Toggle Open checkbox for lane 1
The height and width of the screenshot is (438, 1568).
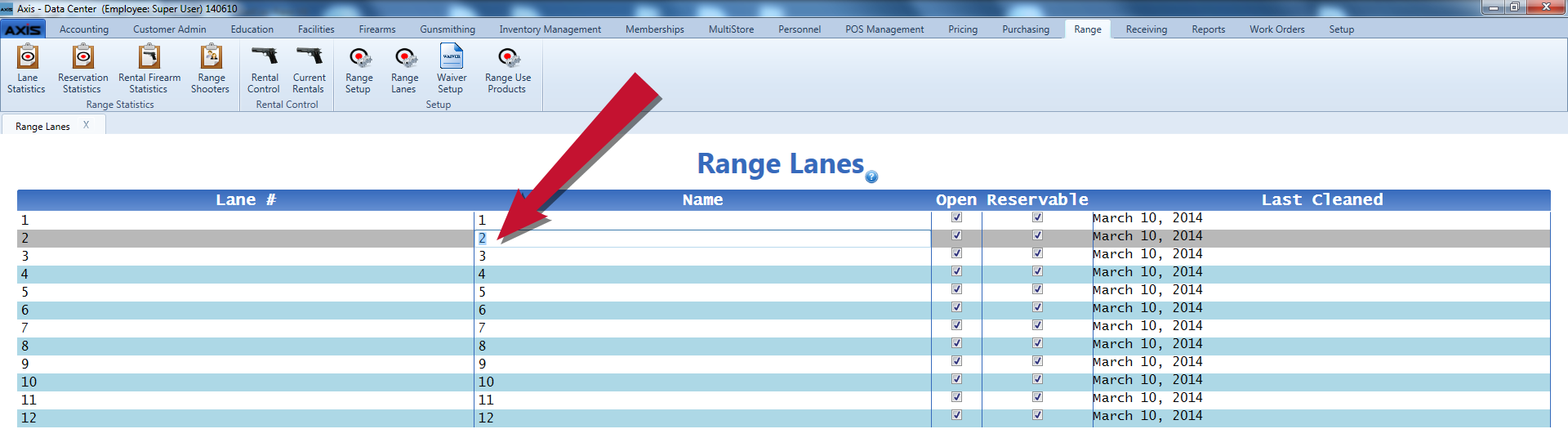click(956, 217)
